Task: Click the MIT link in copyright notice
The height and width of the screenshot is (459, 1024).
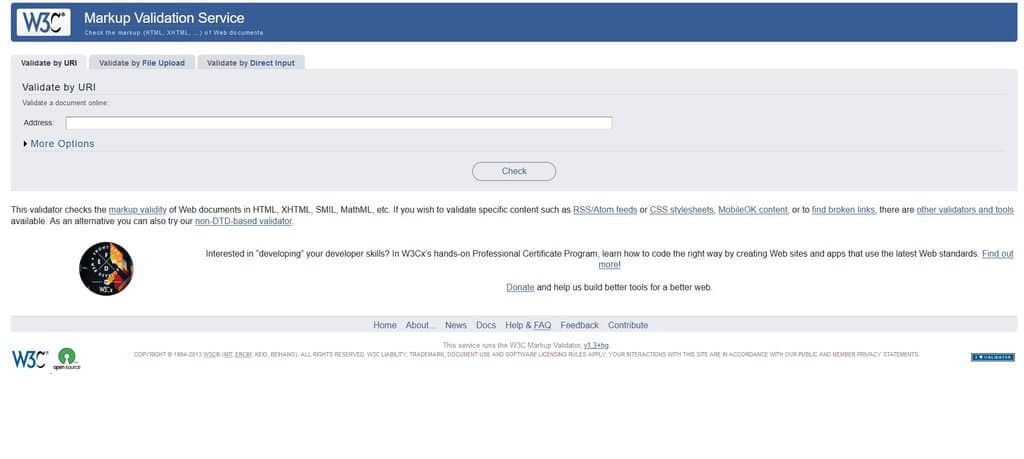Action: 227,355
